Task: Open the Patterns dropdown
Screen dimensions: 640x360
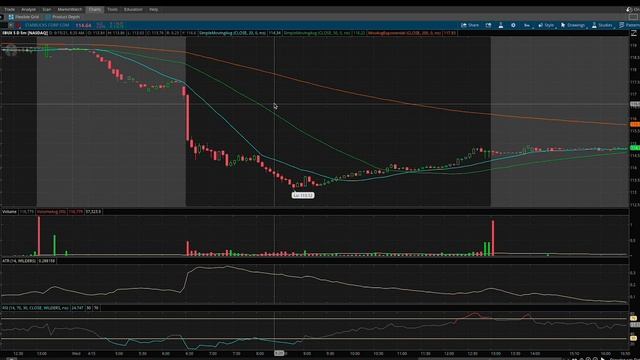Action: tap(629, 25)
